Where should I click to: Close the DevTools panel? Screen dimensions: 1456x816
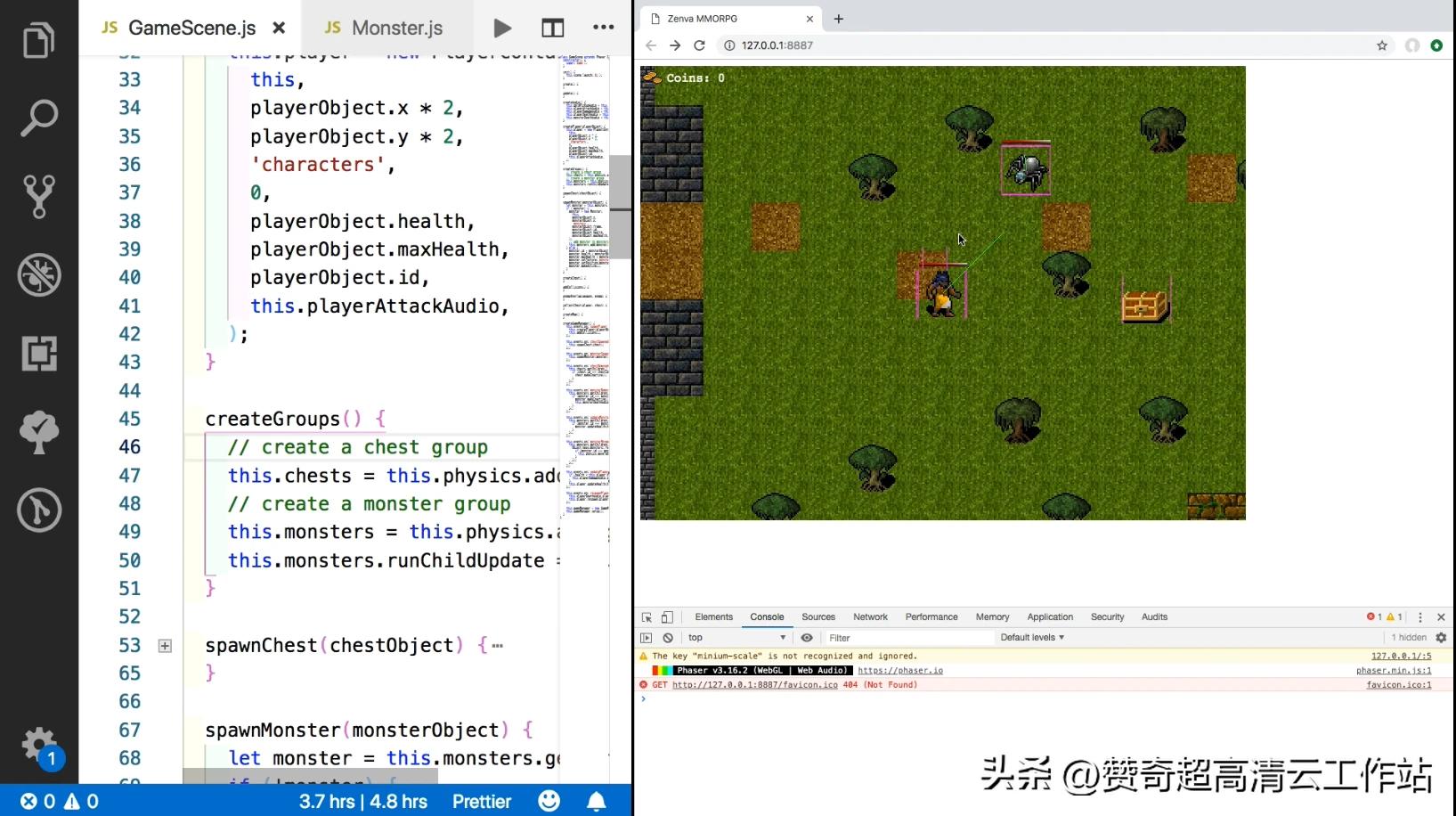tap(1441, 617)
